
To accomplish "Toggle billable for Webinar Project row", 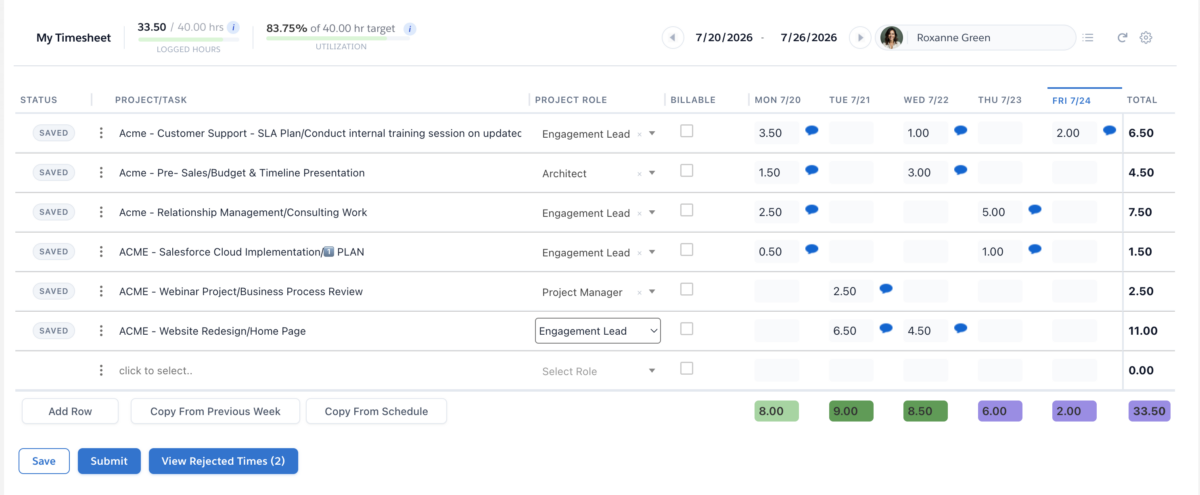I will [686, 289].
